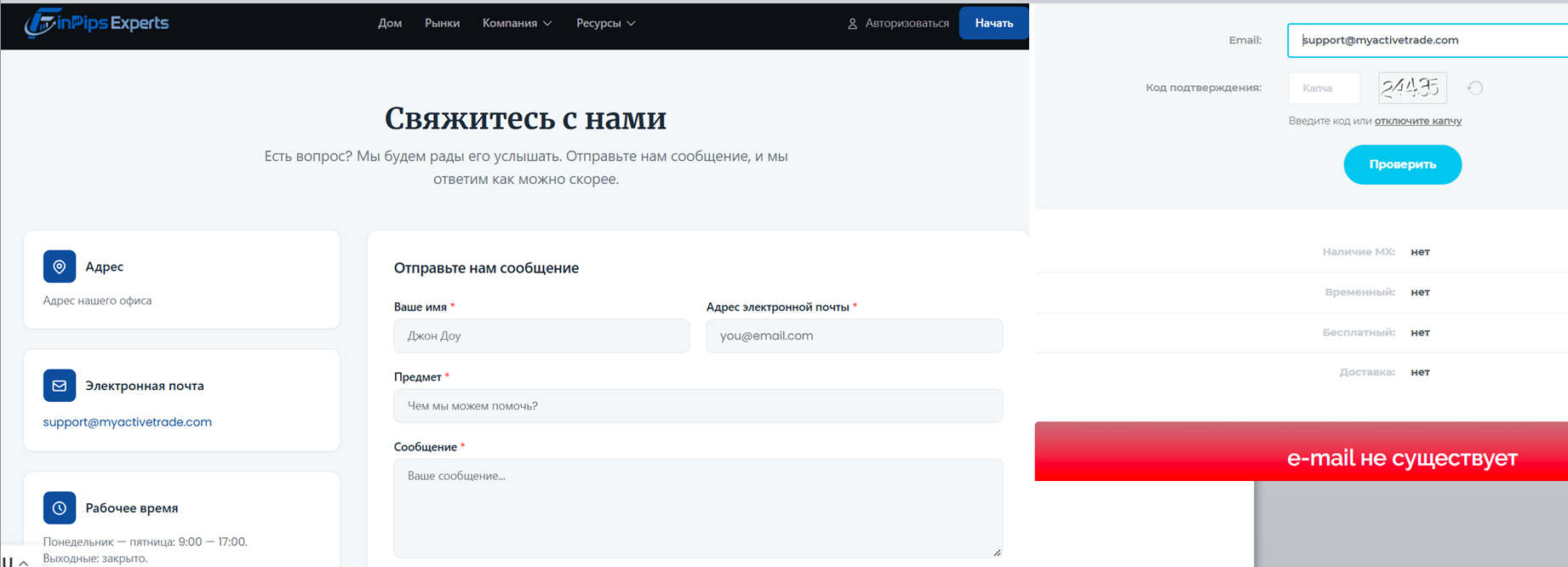Click the user icon beside Авторизоваться

click(852, 24)
